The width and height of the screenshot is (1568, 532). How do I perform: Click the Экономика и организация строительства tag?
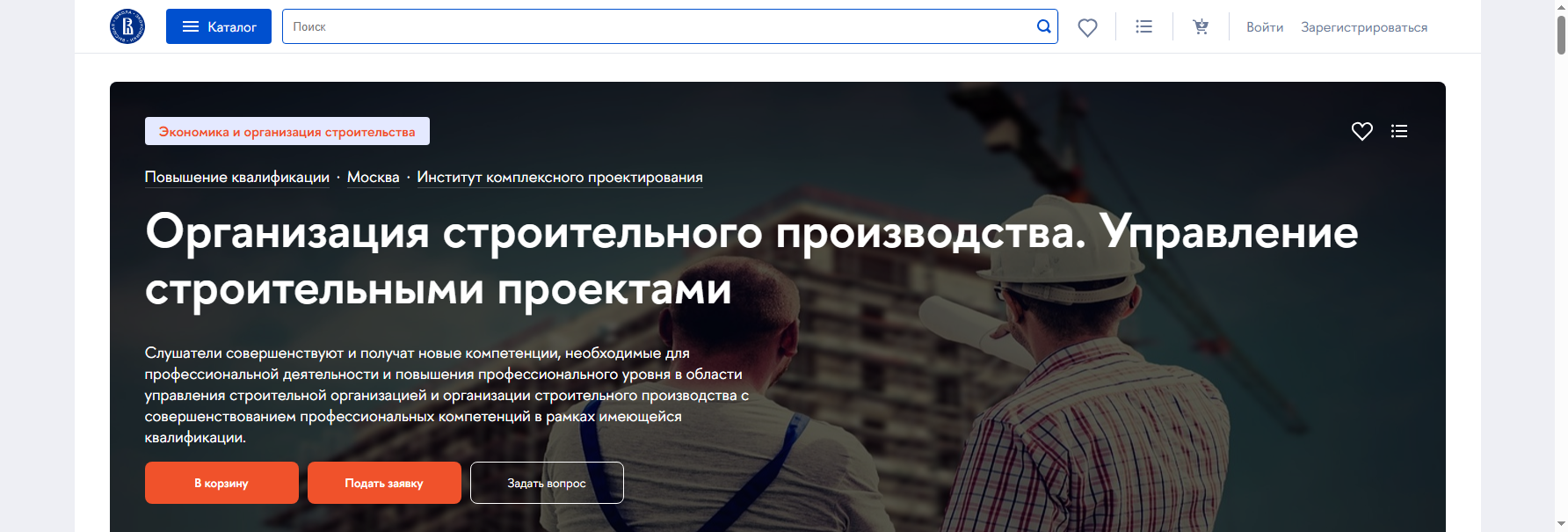(x=287, y=131)
